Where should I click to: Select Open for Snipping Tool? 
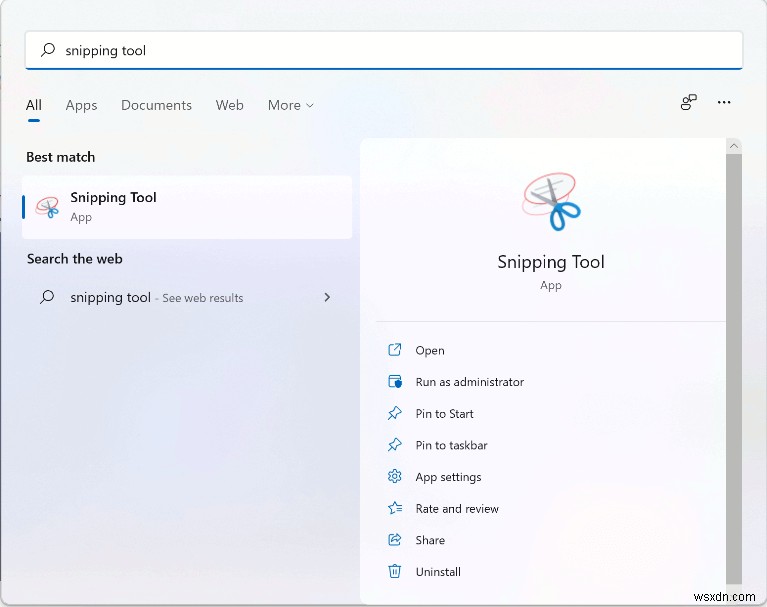point(430,350)
